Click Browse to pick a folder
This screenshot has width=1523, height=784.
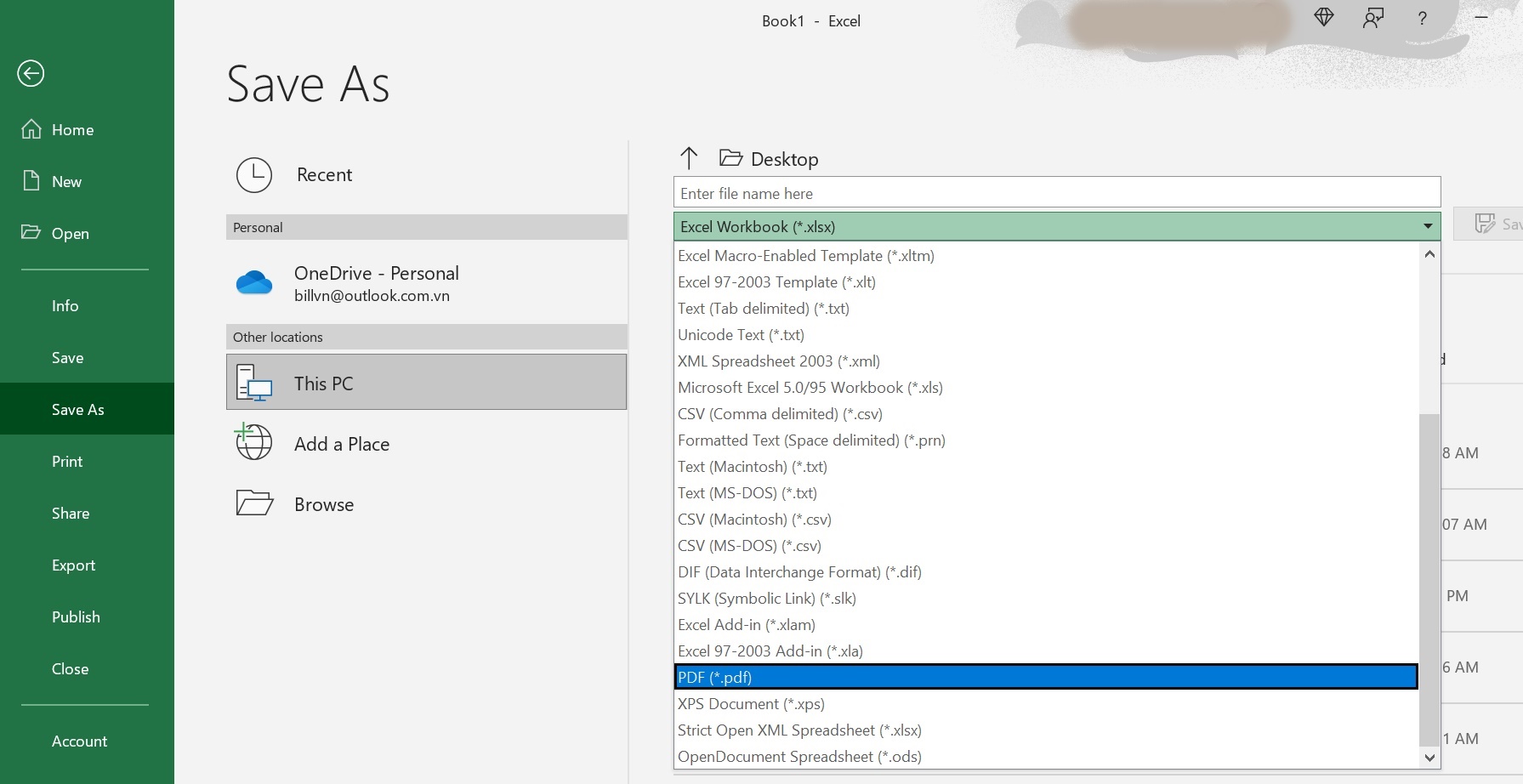click(426, 503)
